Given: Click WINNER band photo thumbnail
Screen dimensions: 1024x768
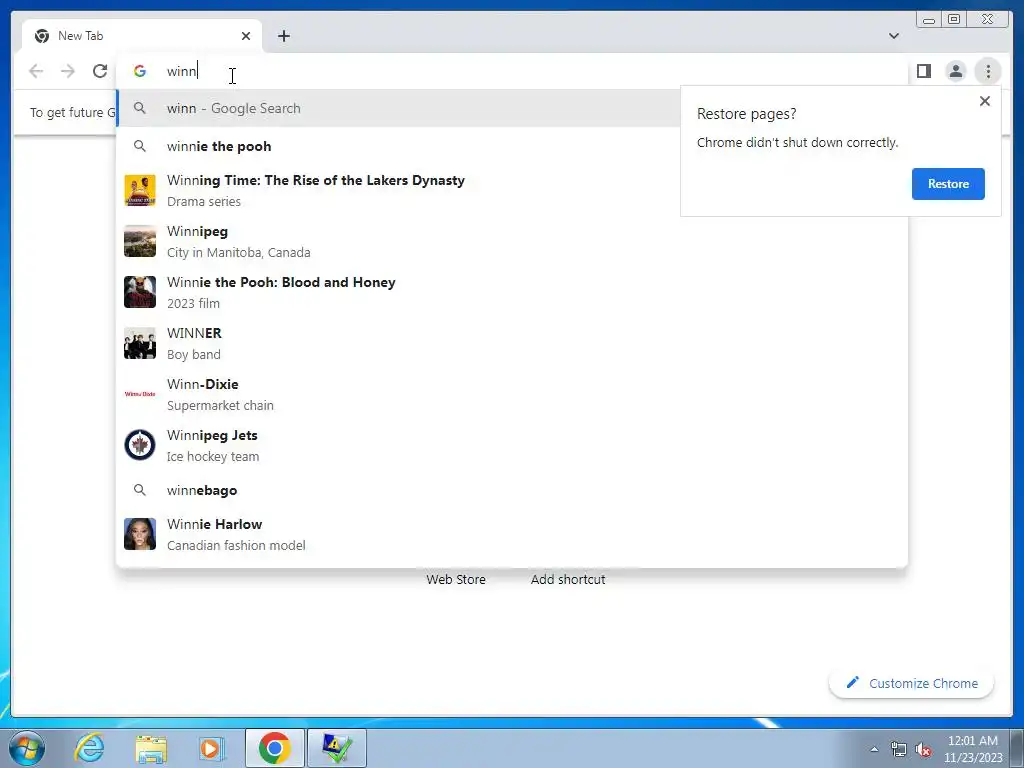Looking at the screenshot, I should (x=140, y=343).
